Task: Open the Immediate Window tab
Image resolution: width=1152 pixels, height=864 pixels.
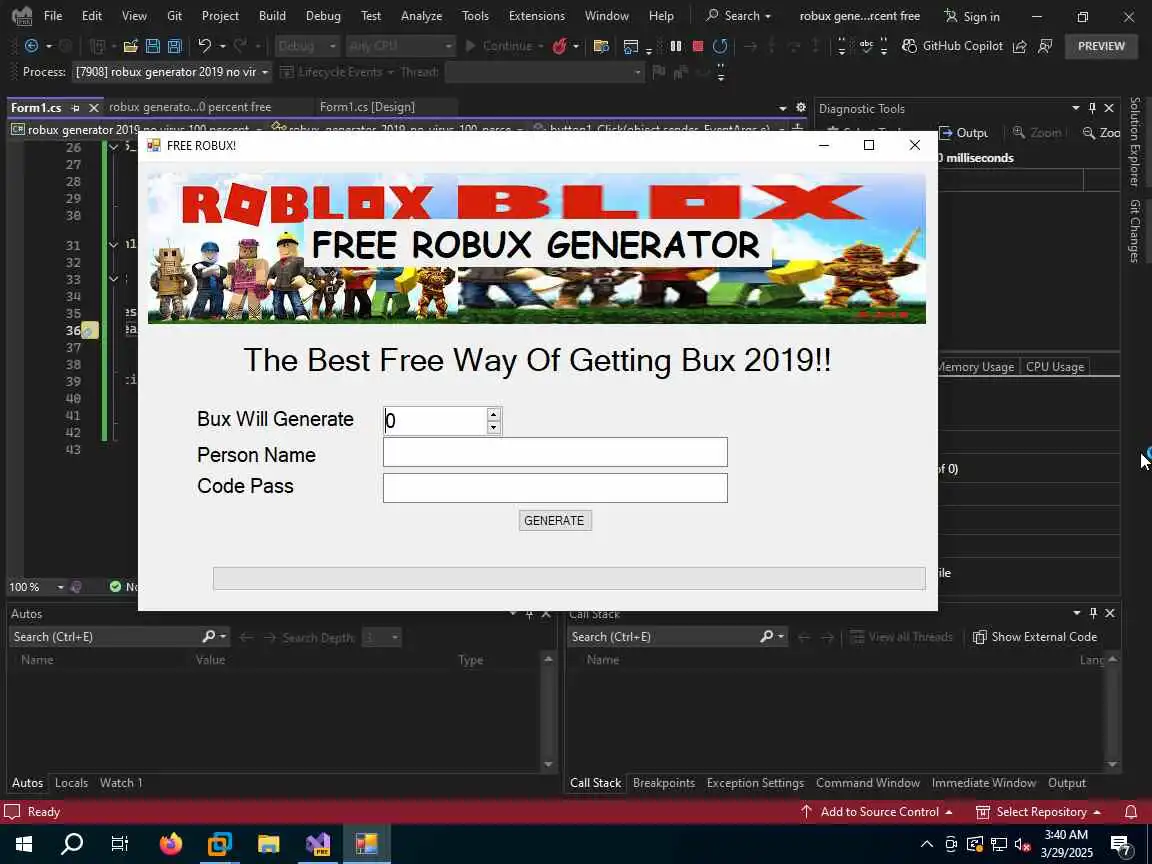Action: [984, 782]
